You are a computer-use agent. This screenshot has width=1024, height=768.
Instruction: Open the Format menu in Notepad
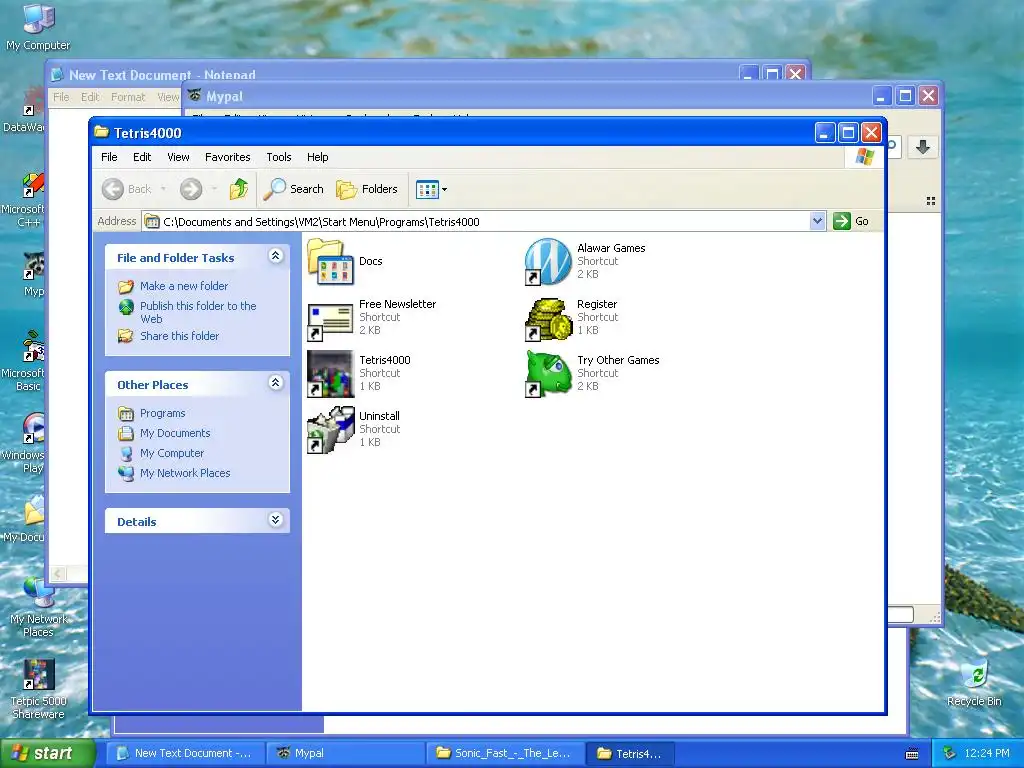[128, 97]
